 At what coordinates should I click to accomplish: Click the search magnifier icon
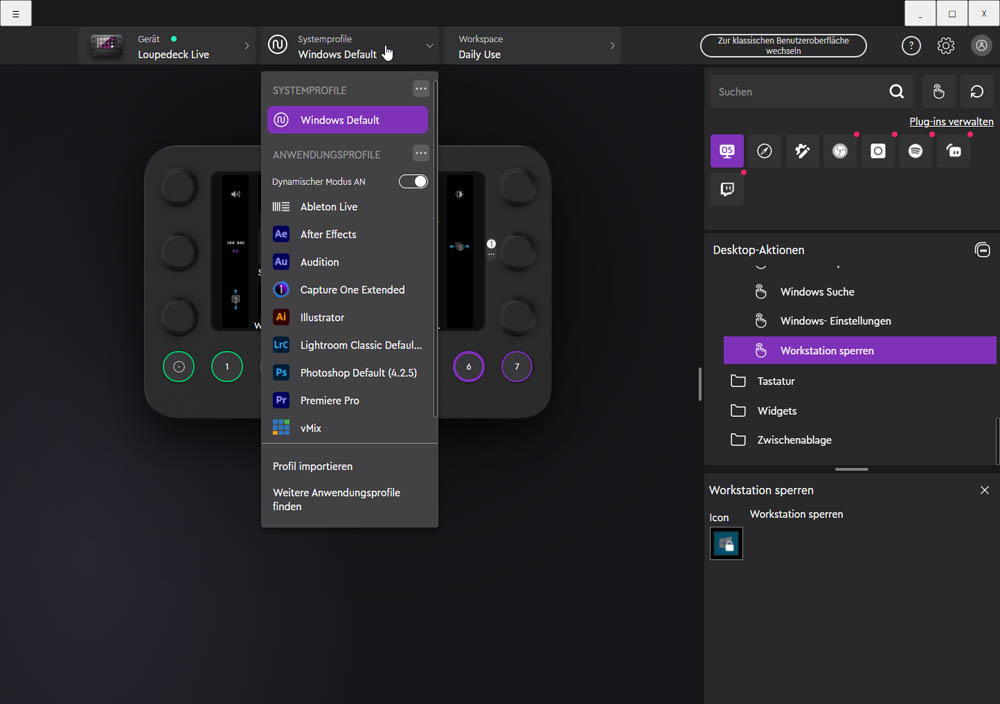coord(897,92)
